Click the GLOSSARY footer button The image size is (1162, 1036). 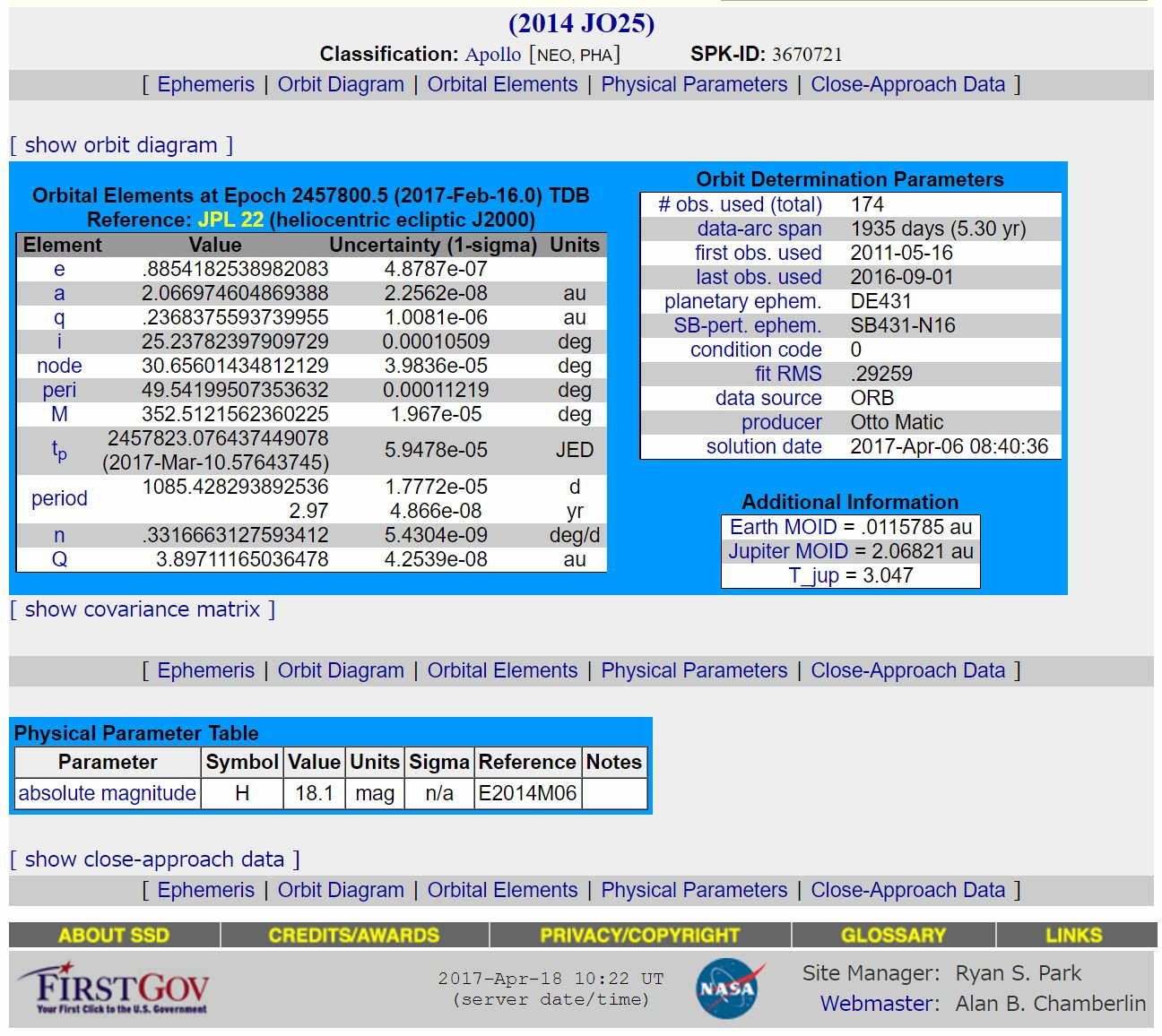894,935
